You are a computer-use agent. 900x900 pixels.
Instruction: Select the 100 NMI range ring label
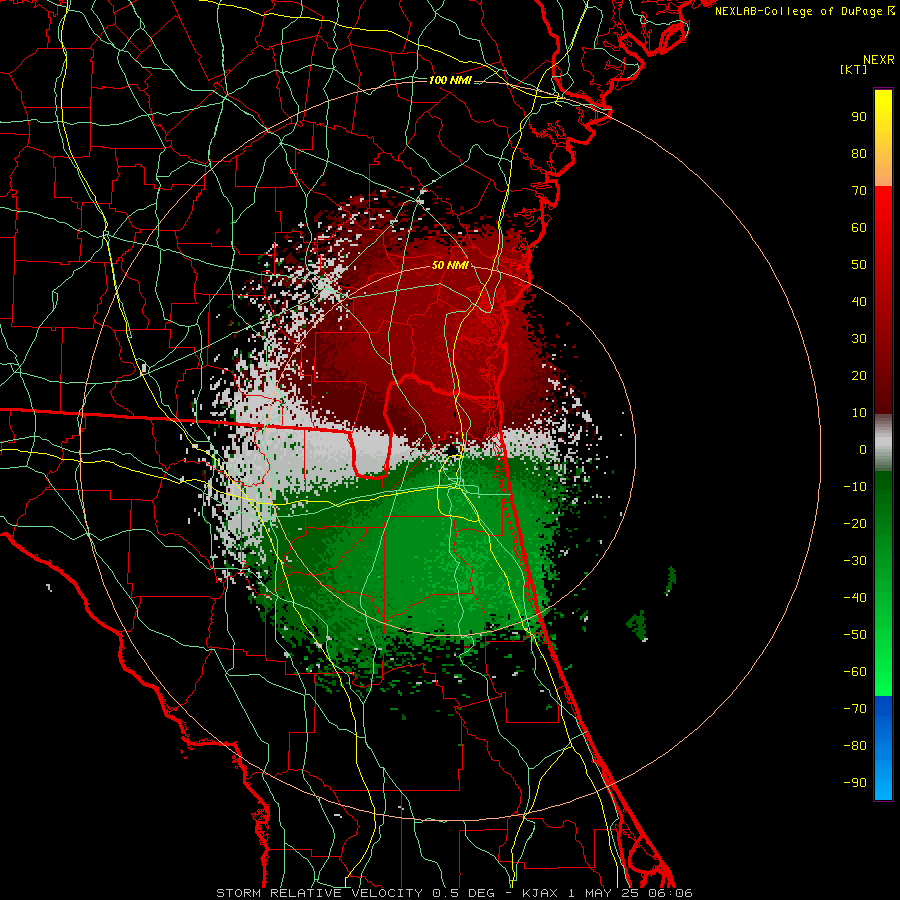tap(451, 80)
